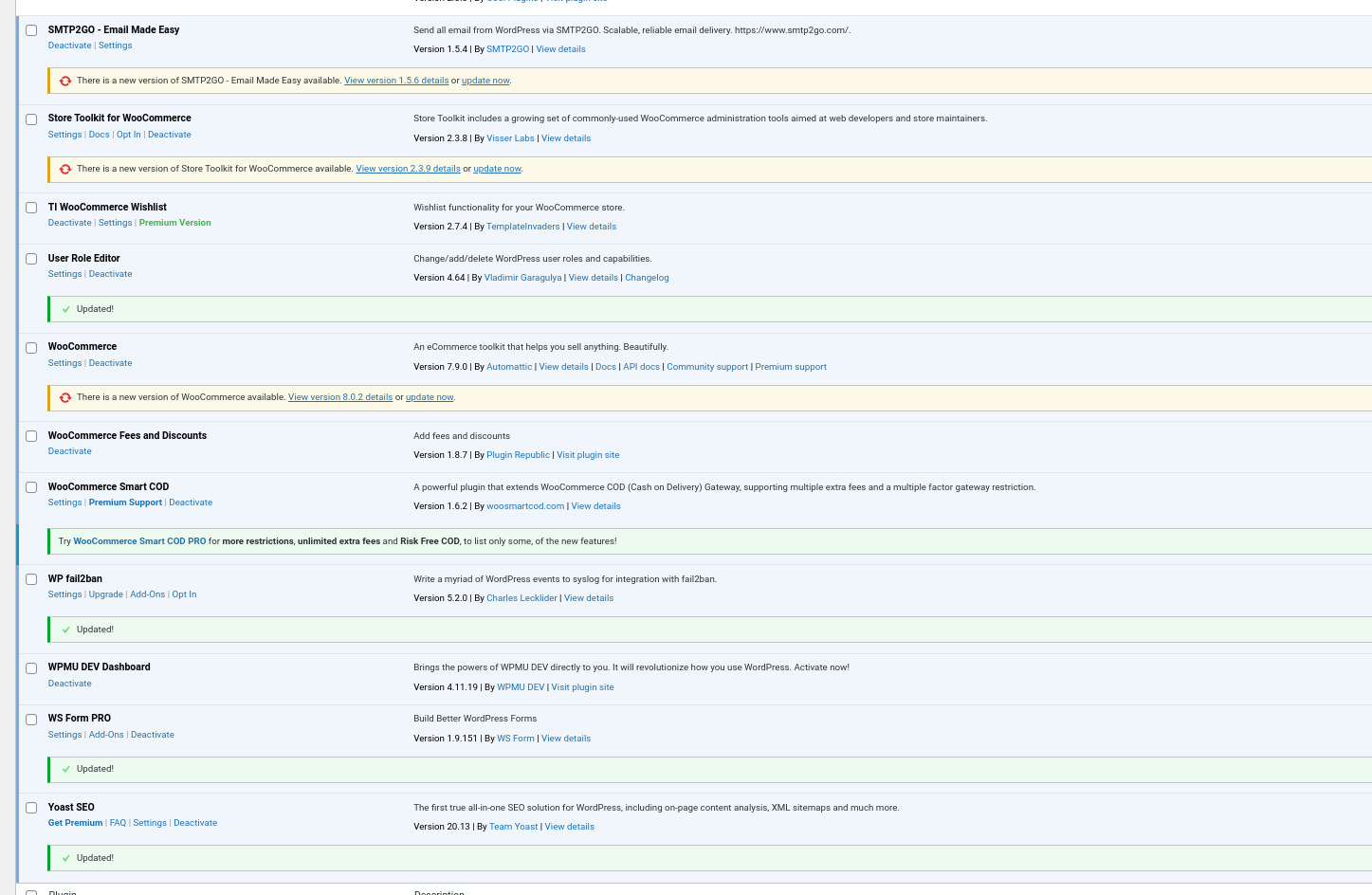Click the green checkmark under WP fail2ban
Image resolution: width=1372 pixels, height=895 pixels.
pos(65,630)
